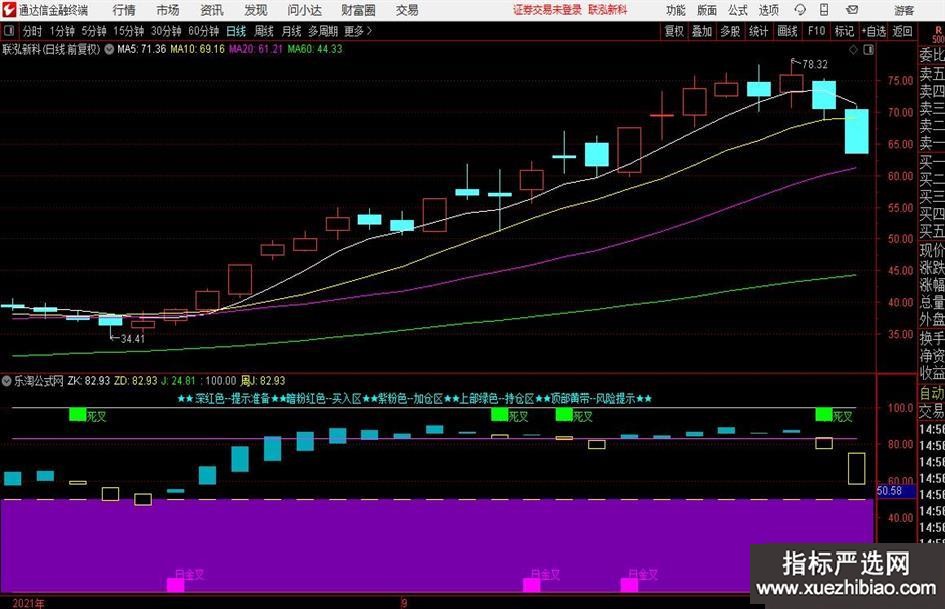
Task: Click the J: 24.81 indicator value
Action: (178, 381)
